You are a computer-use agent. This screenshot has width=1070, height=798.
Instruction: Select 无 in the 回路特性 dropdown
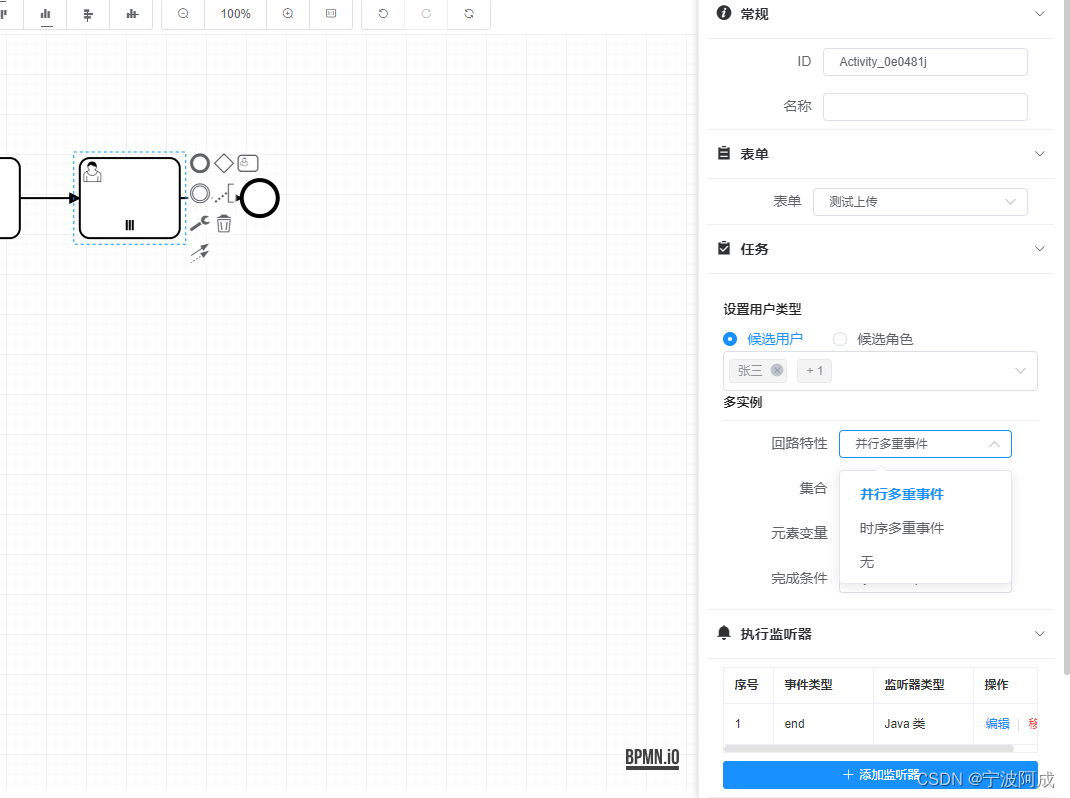866,561
